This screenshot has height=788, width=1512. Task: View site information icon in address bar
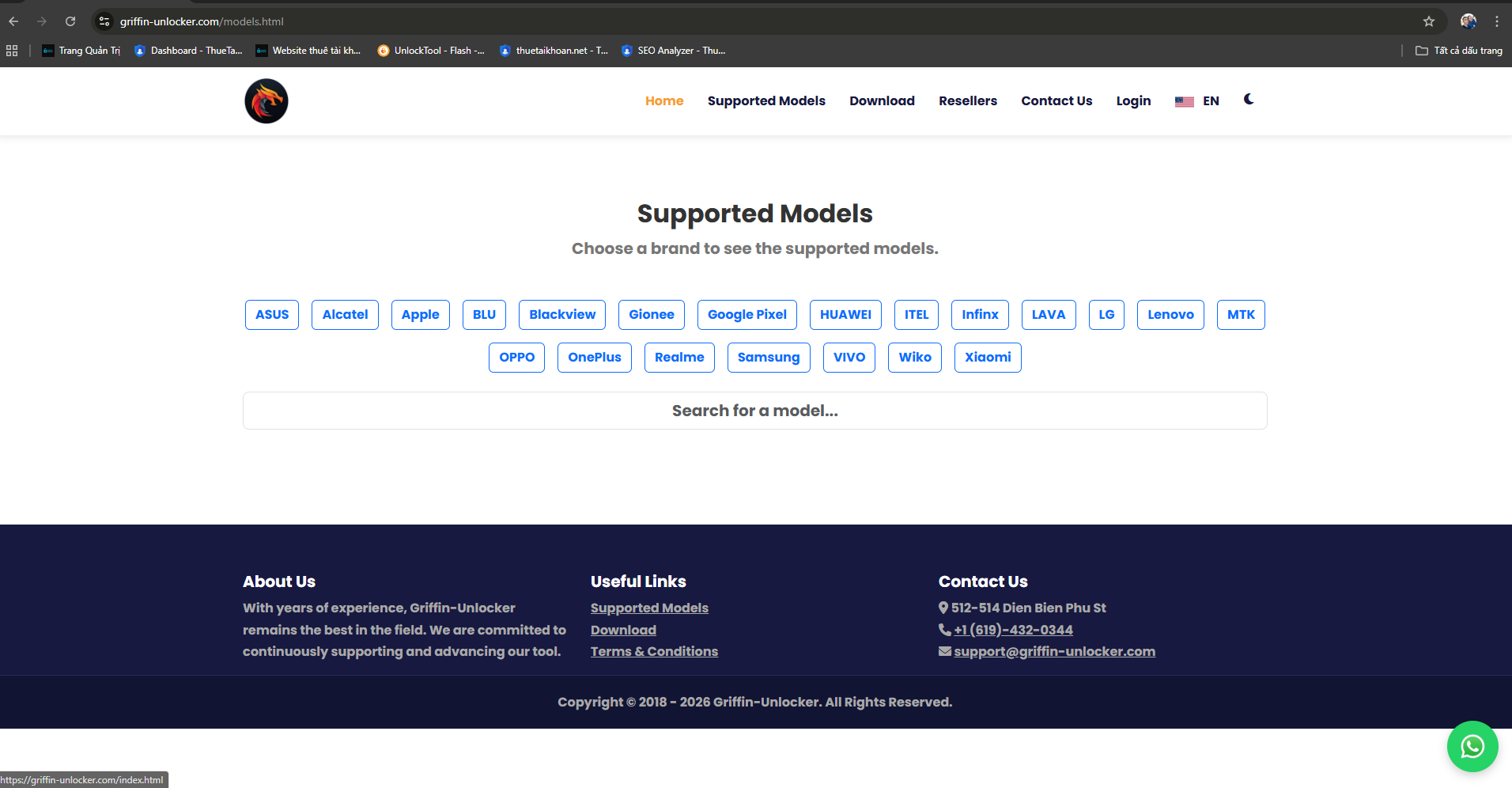point(104,21)
